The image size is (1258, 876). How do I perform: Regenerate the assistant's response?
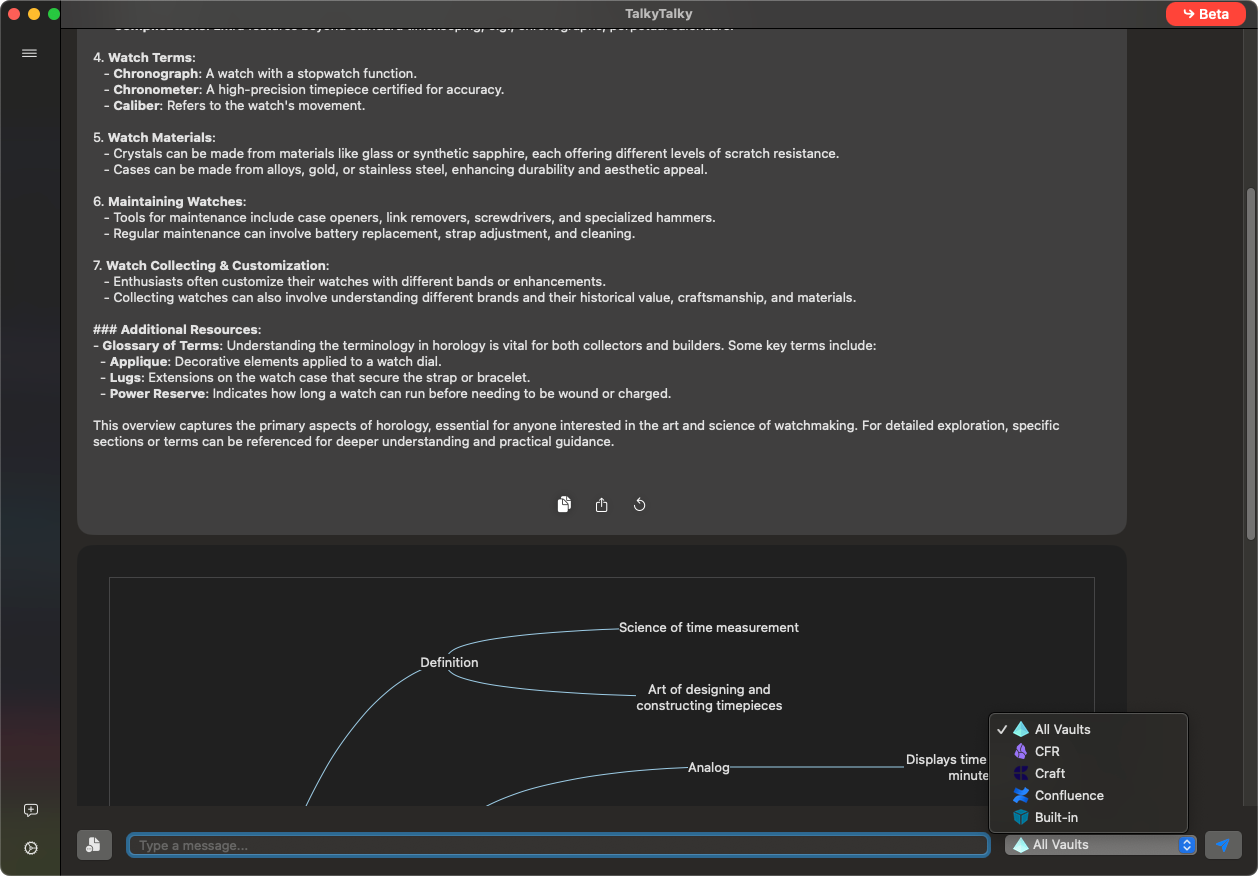(x=639, y=504)
